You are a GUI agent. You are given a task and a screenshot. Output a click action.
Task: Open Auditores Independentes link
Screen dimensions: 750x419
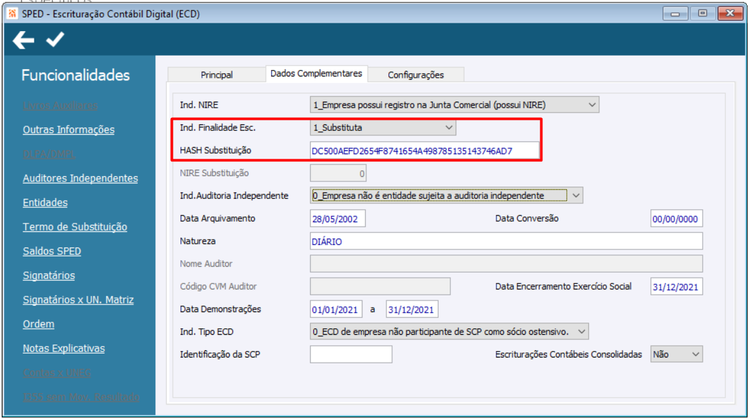coord(80,178)
